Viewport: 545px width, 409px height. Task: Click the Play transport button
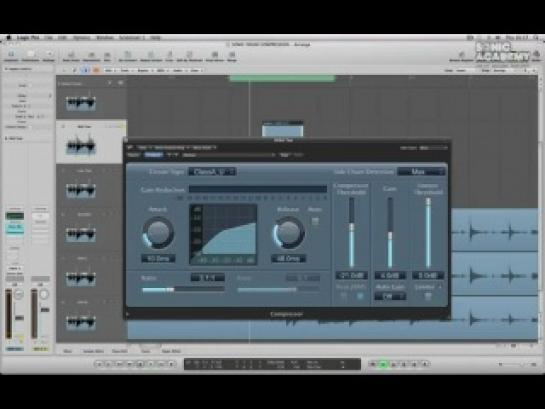pos(151,364)
